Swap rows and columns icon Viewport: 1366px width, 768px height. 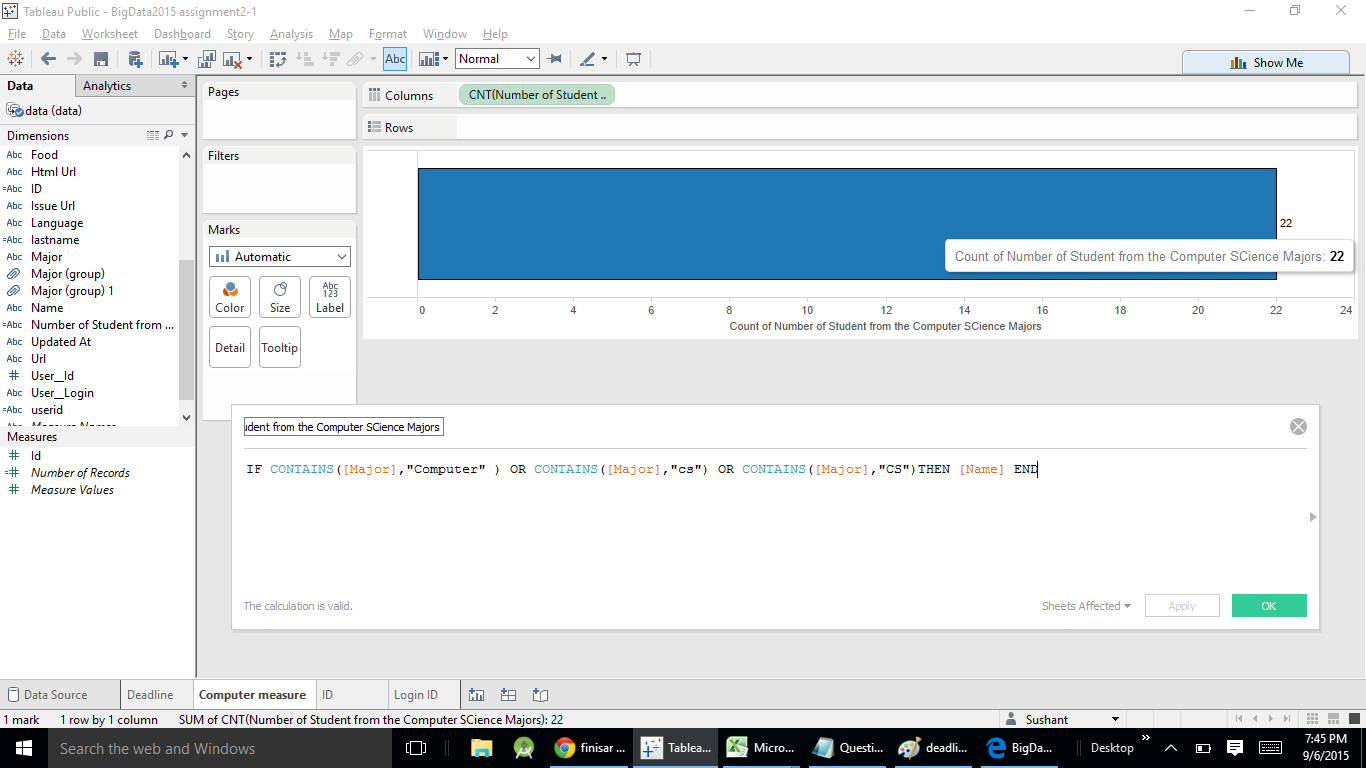(x=279, y=59)
